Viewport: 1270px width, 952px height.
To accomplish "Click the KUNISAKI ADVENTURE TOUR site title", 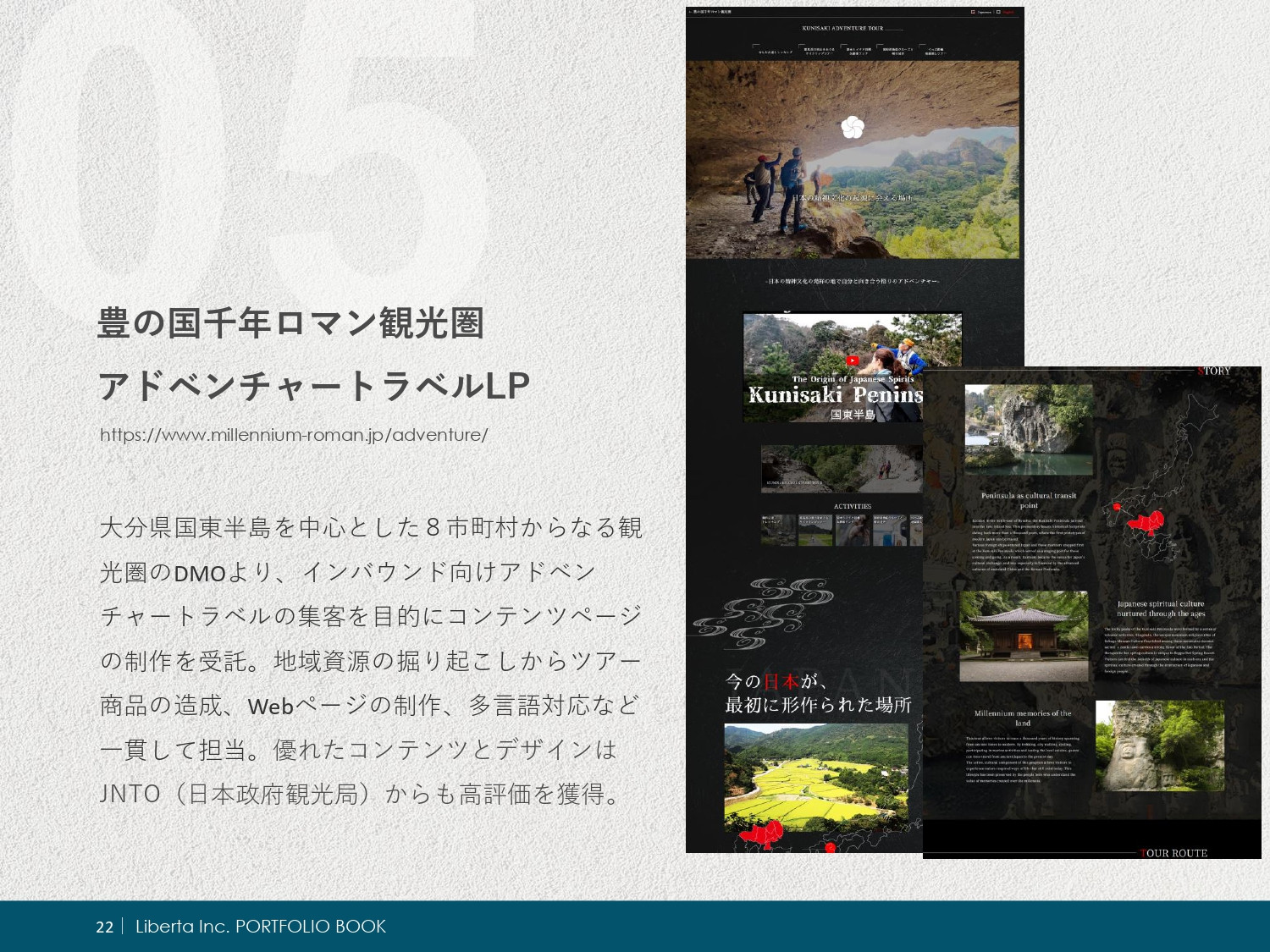I will [843, 27].
